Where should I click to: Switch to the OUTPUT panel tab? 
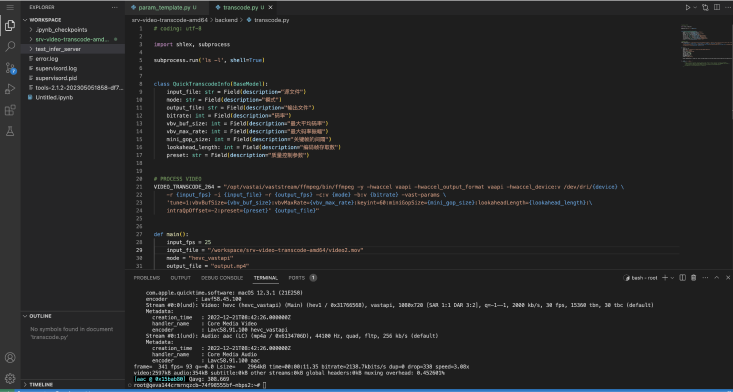coord(180,278)
